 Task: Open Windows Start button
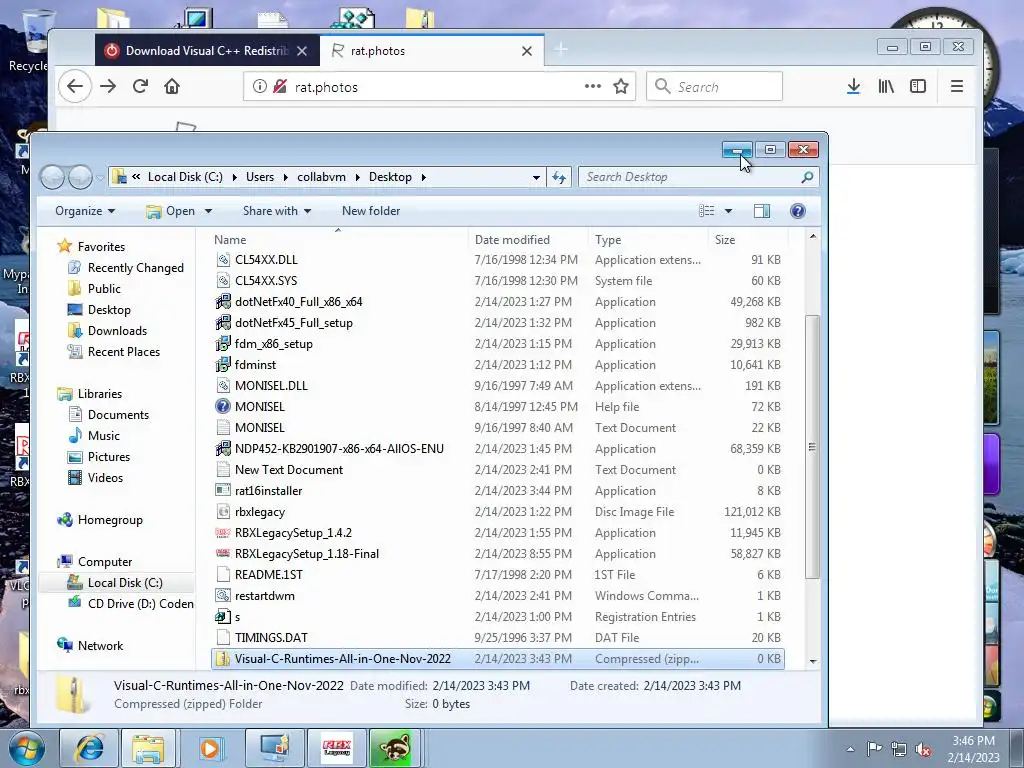point(27,748)
